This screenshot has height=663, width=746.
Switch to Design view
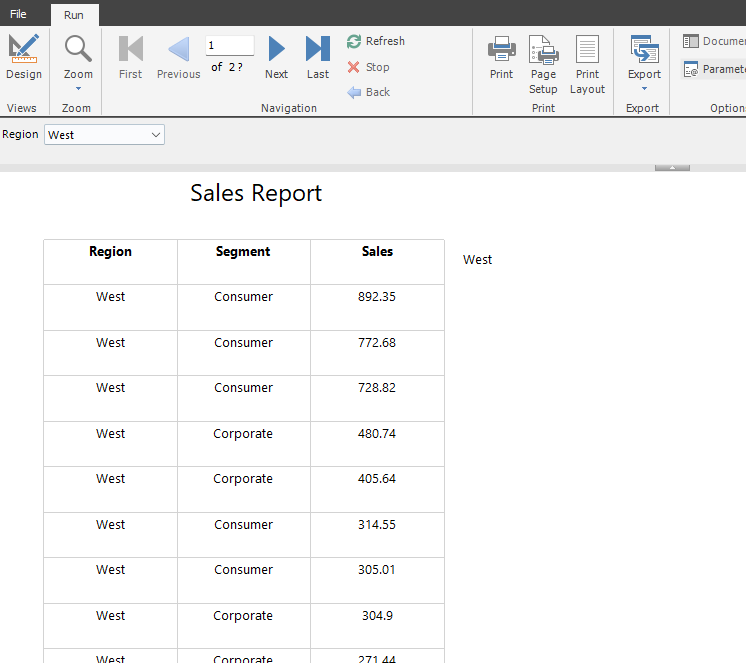point(24,56)
